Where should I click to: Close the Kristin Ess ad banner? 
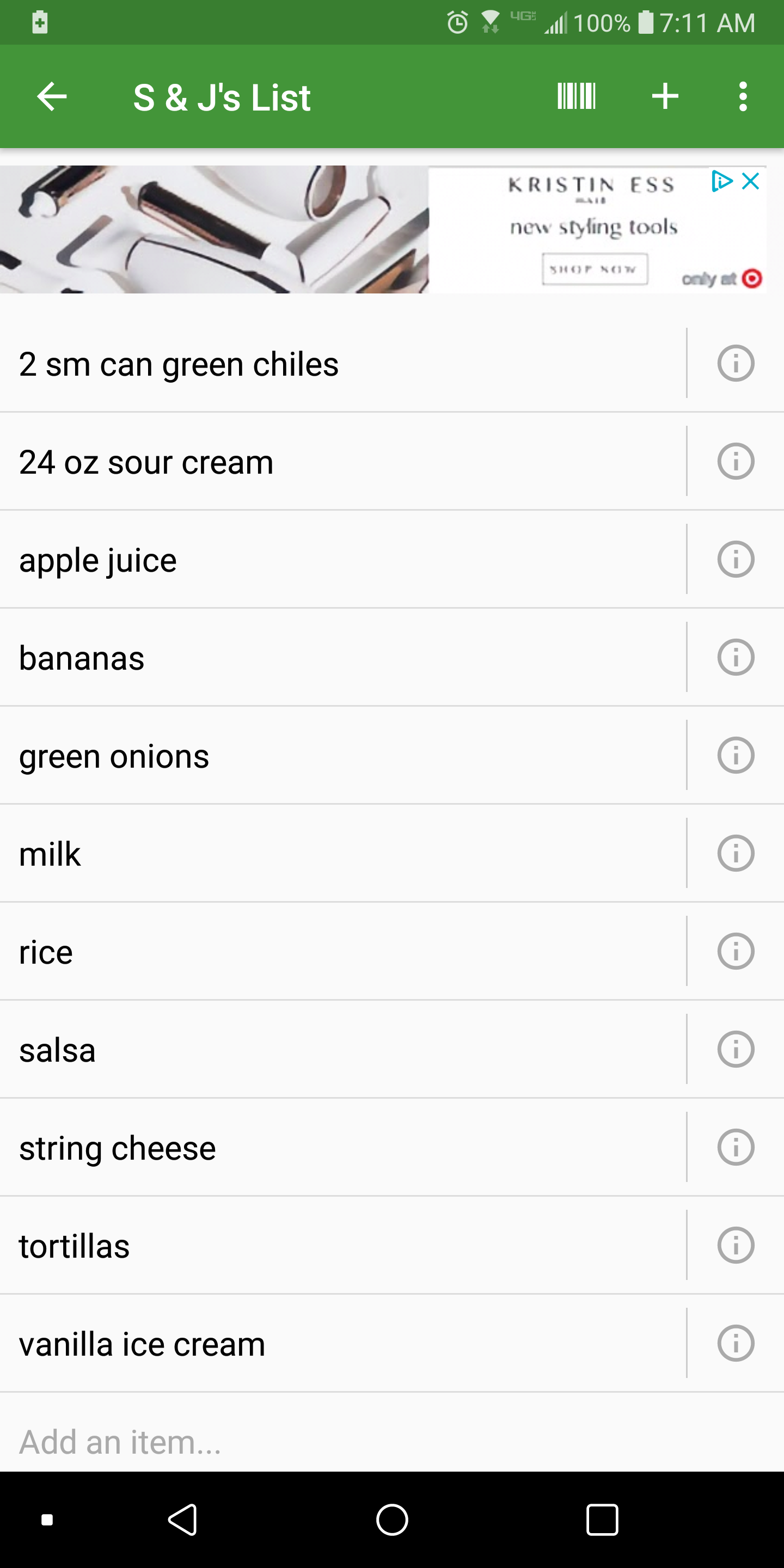[x=751, y=181]
